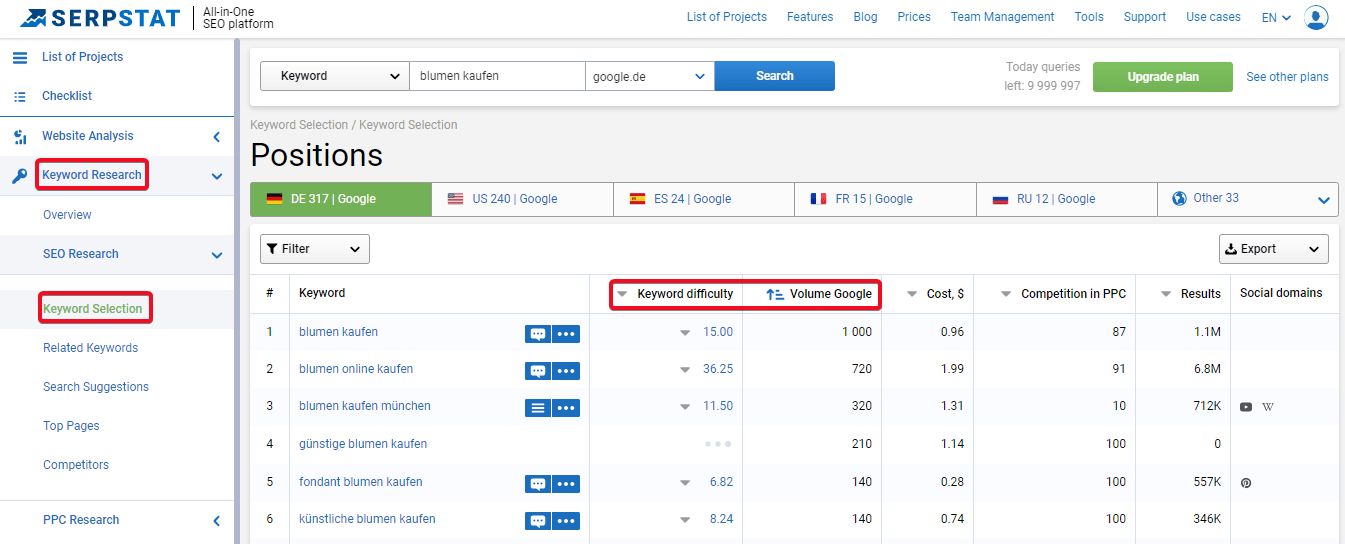Open the user profile avatar icon

point(1317,17)
